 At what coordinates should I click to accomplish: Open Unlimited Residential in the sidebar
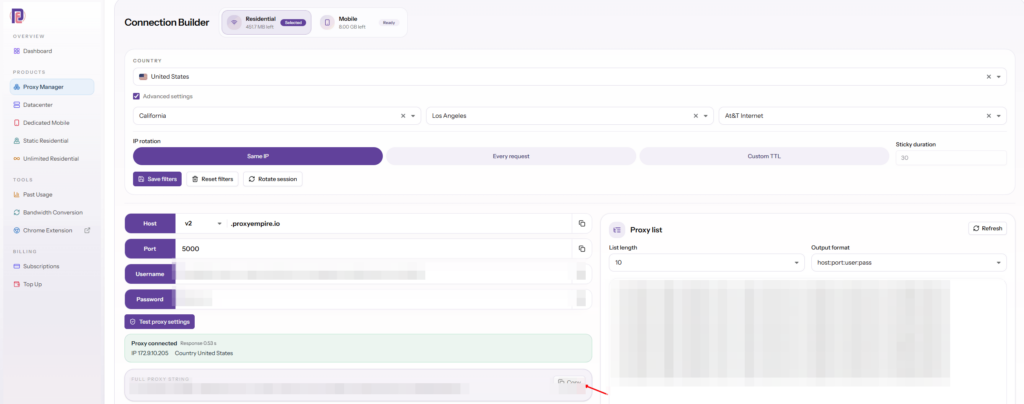[x=52, y=159]
